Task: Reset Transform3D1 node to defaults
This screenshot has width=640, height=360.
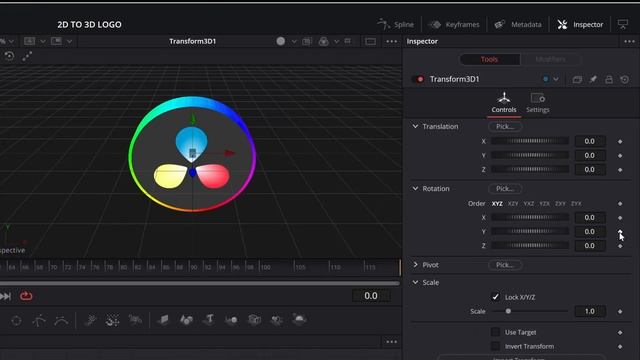Action: click(x=624, y=80)
